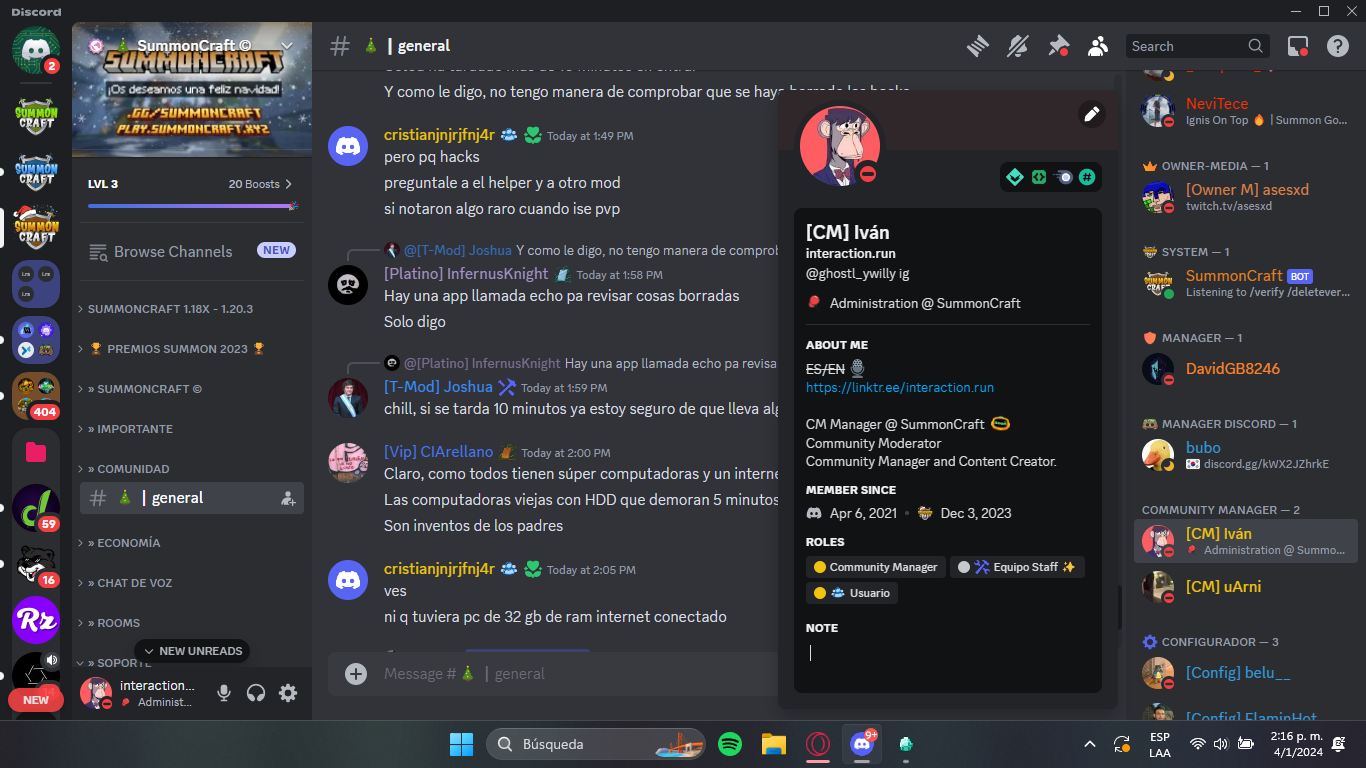Select member DavidGB8246

point(1246,369)
